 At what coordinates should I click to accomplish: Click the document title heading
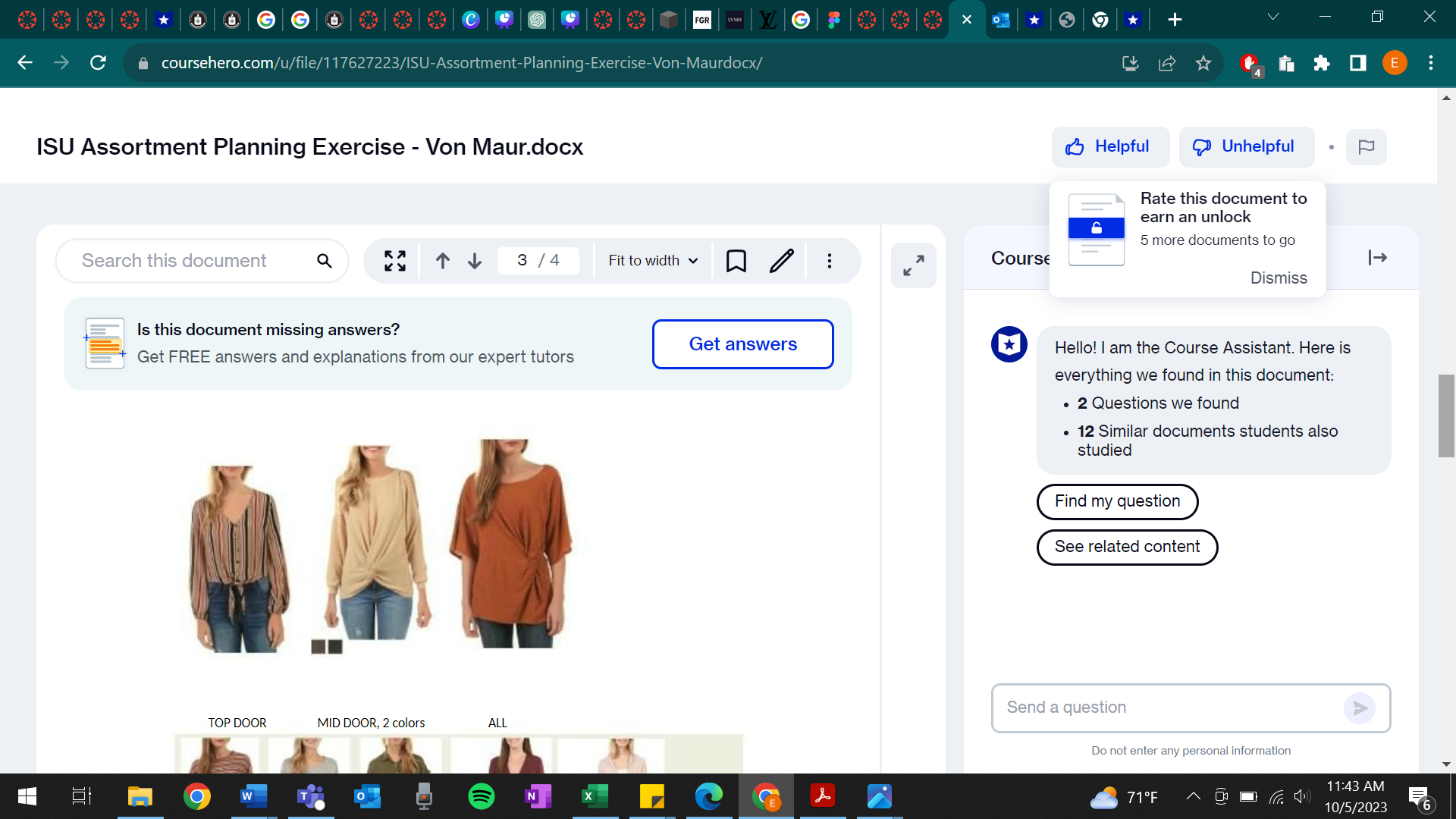pos(309,147)
